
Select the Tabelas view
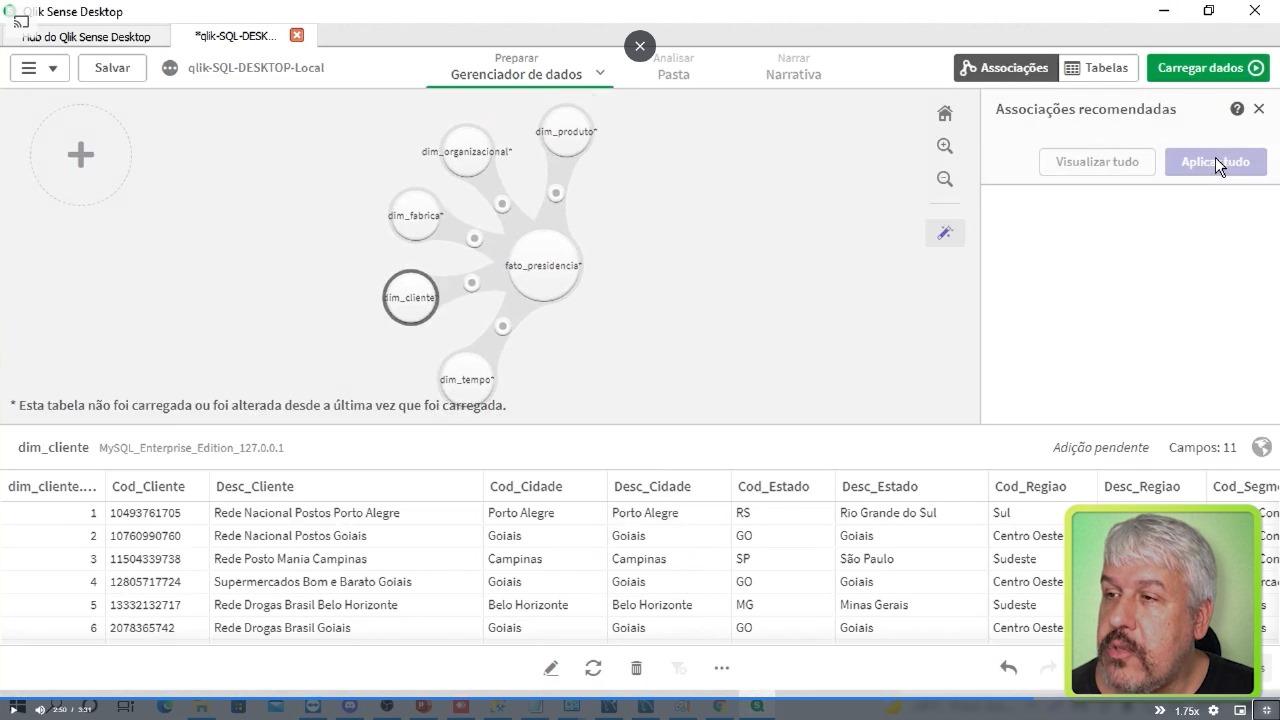point(1096,68)
